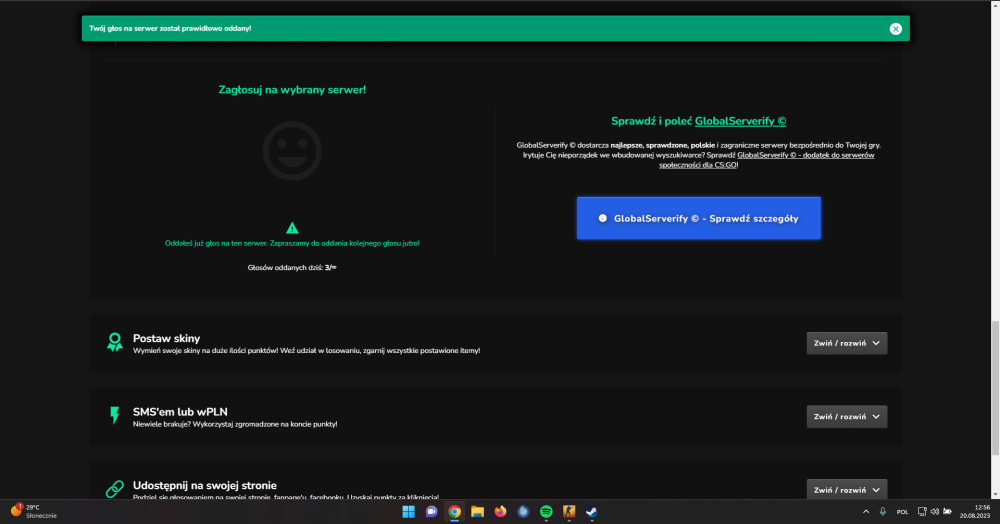The image size is (1000, 524).
Task: Collapse or expand Udostępnij na swojej stronie
Action: coord(846,490)
